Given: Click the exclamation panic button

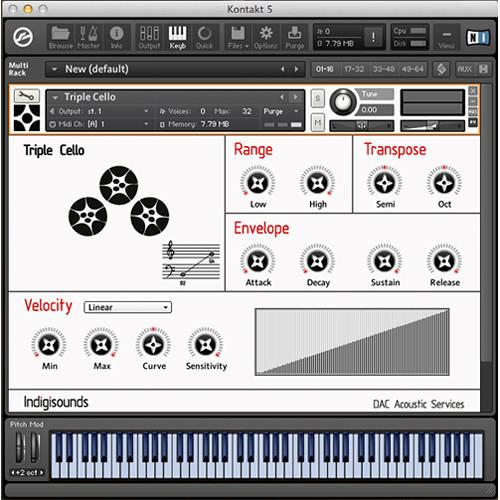Looking at the screenshot, I should pyautogui.click(x=373, y=37).
